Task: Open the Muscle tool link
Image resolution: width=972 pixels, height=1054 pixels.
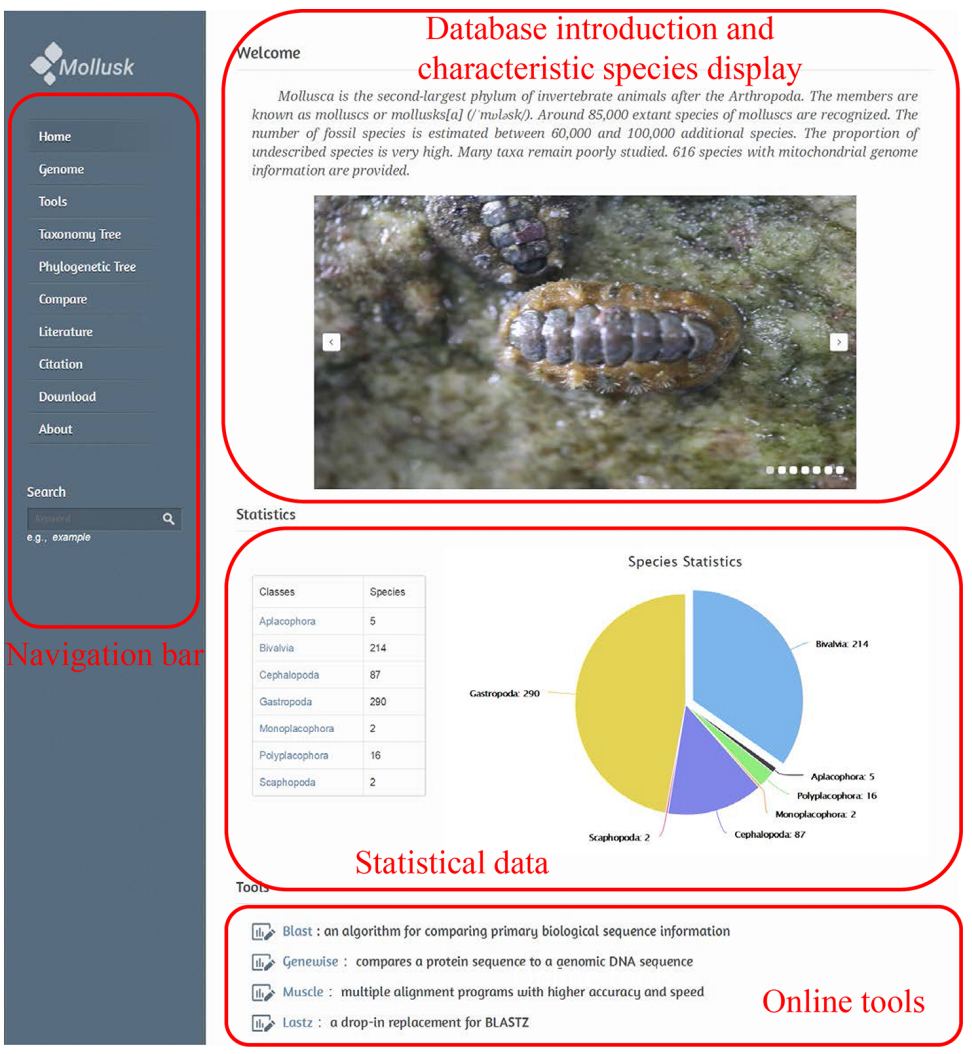Action: 302,992
